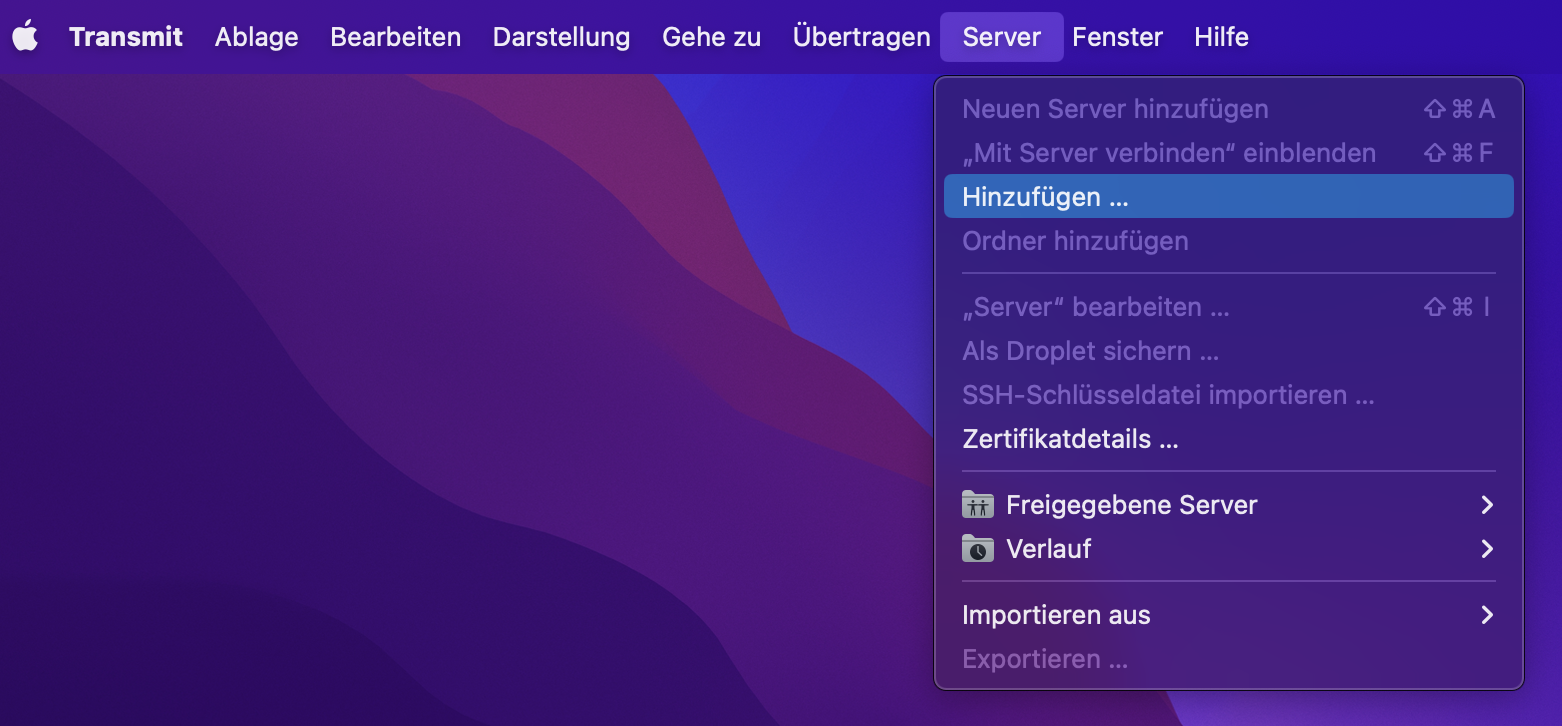This screenshot has height=726, width=1562.
Task: Open the Darstellung menu
Action: [562, 37]
